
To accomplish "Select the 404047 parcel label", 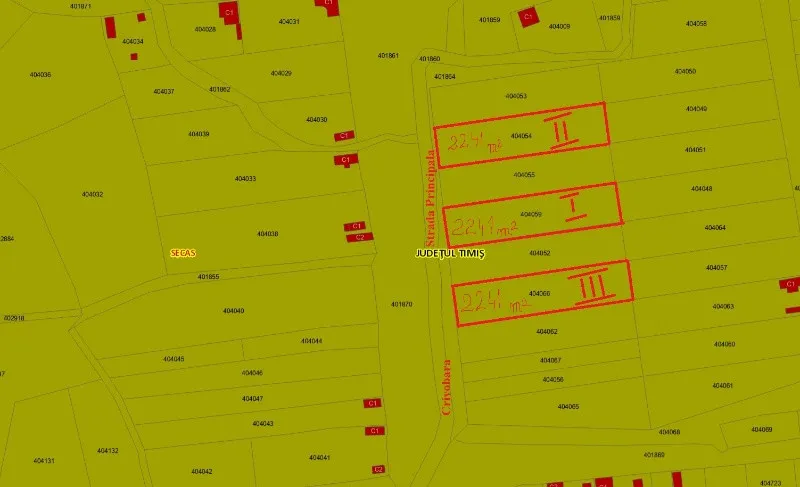I will (x=253, y=399).
